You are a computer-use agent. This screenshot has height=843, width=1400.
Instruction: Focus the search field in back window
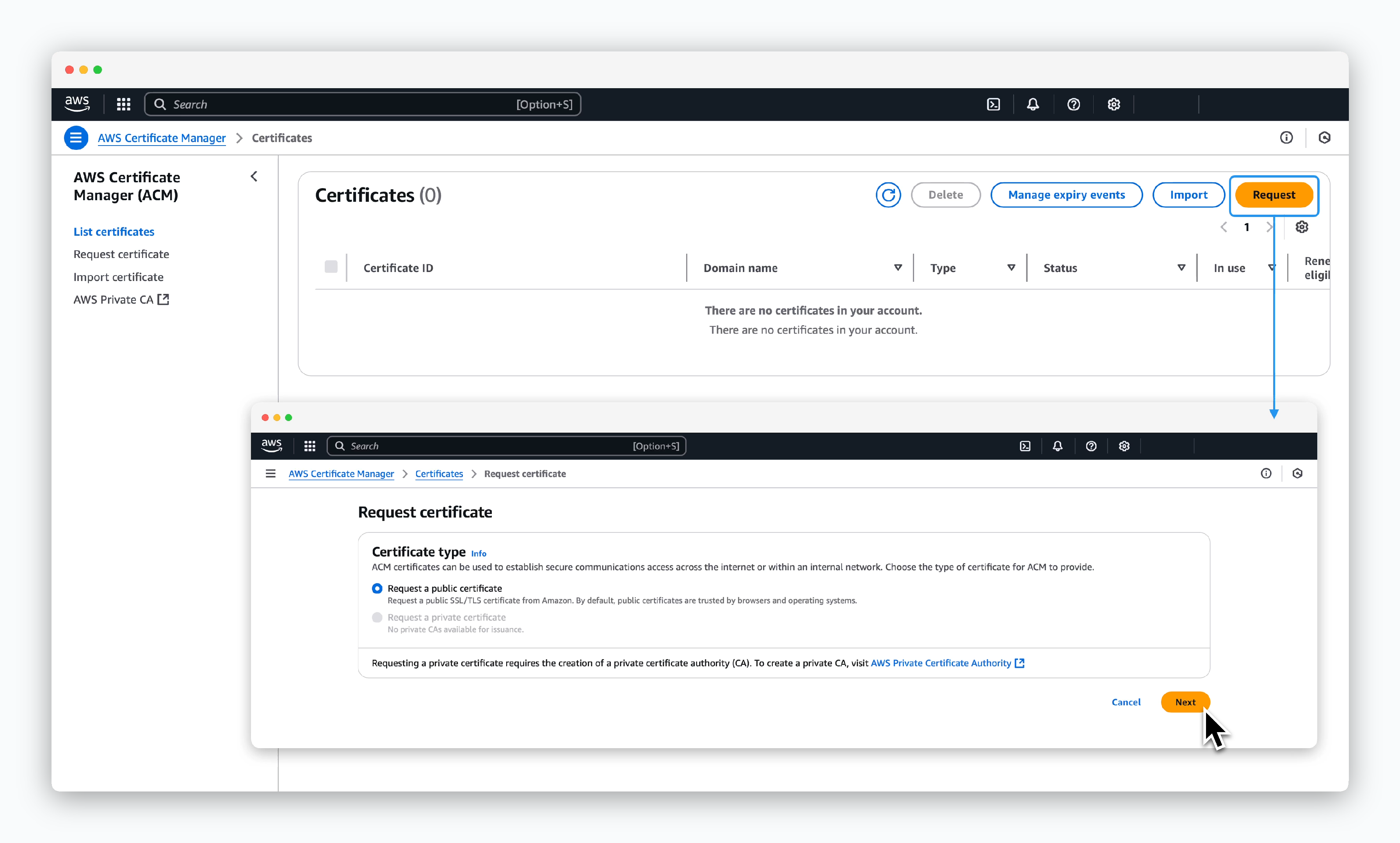(x=362, y=105)
